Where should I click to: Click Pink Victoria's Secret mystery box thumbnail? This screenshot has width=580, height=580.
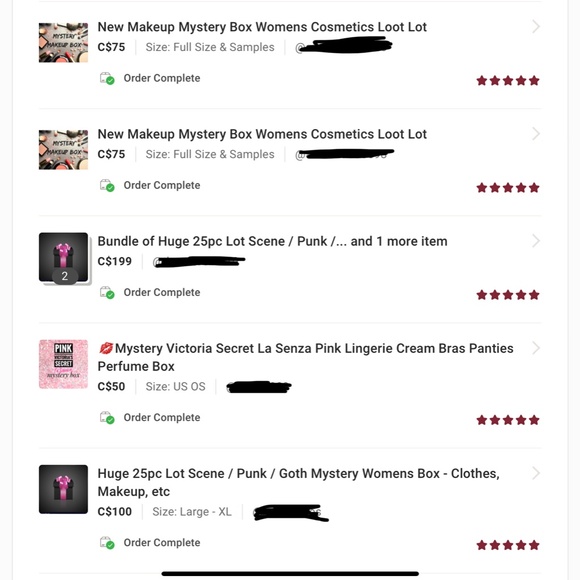click(x=63, y=364)
